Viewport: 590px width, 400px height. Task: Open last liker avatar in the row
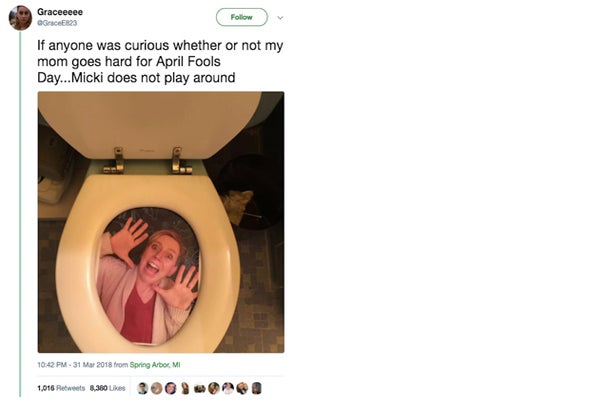pos(257,388)
